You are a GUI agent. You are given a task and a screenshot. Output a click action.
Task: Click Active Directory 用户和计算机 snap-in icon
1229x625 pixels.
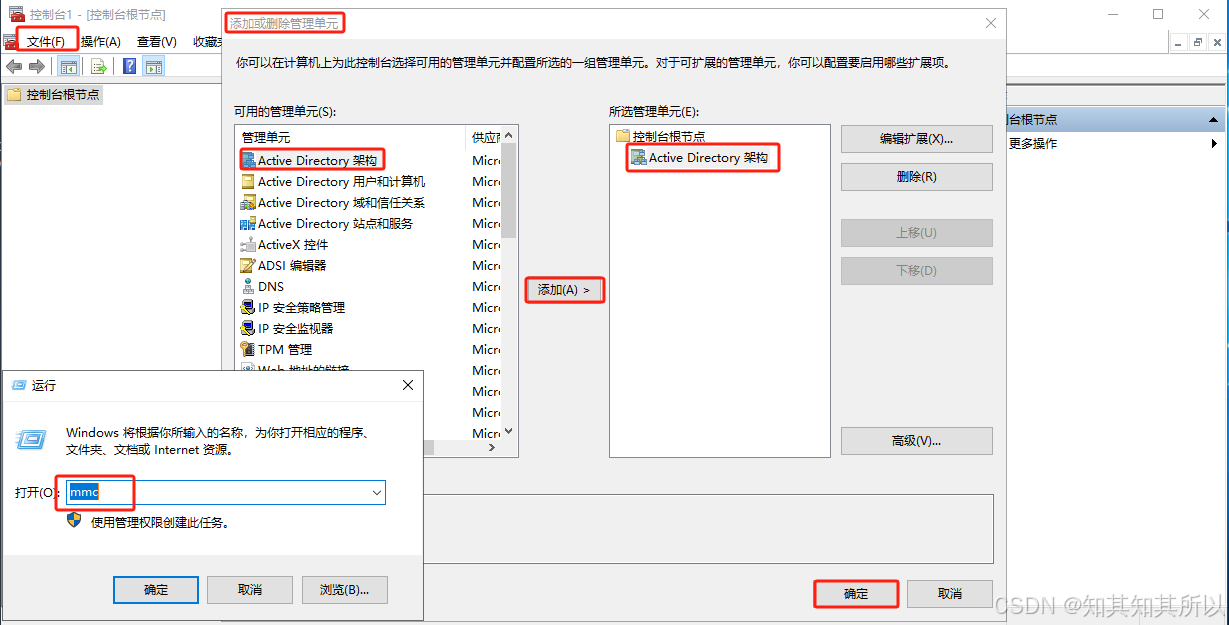click(248, 182)
